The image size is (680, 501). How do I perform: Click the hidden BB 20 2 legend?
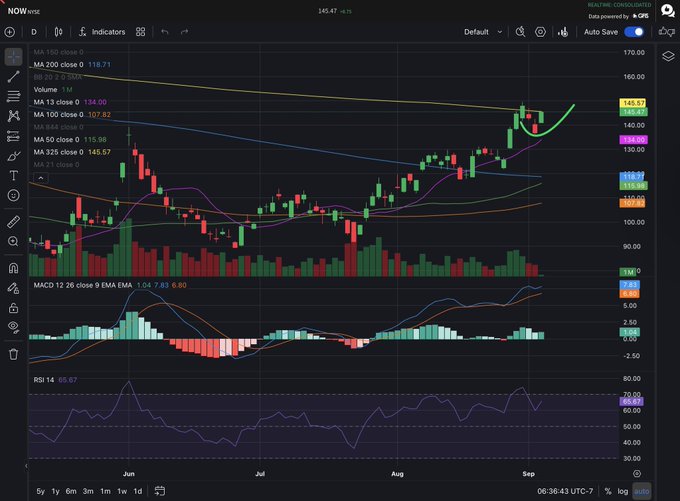58,77
